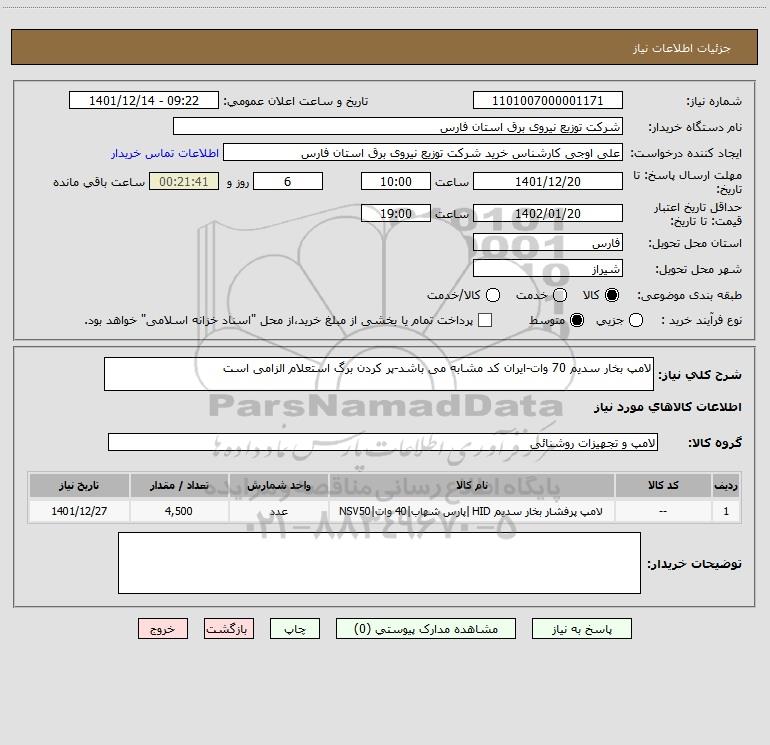Click the چاپ print button
The width and height of the screenshot is (770, 745).
(295, 629)
